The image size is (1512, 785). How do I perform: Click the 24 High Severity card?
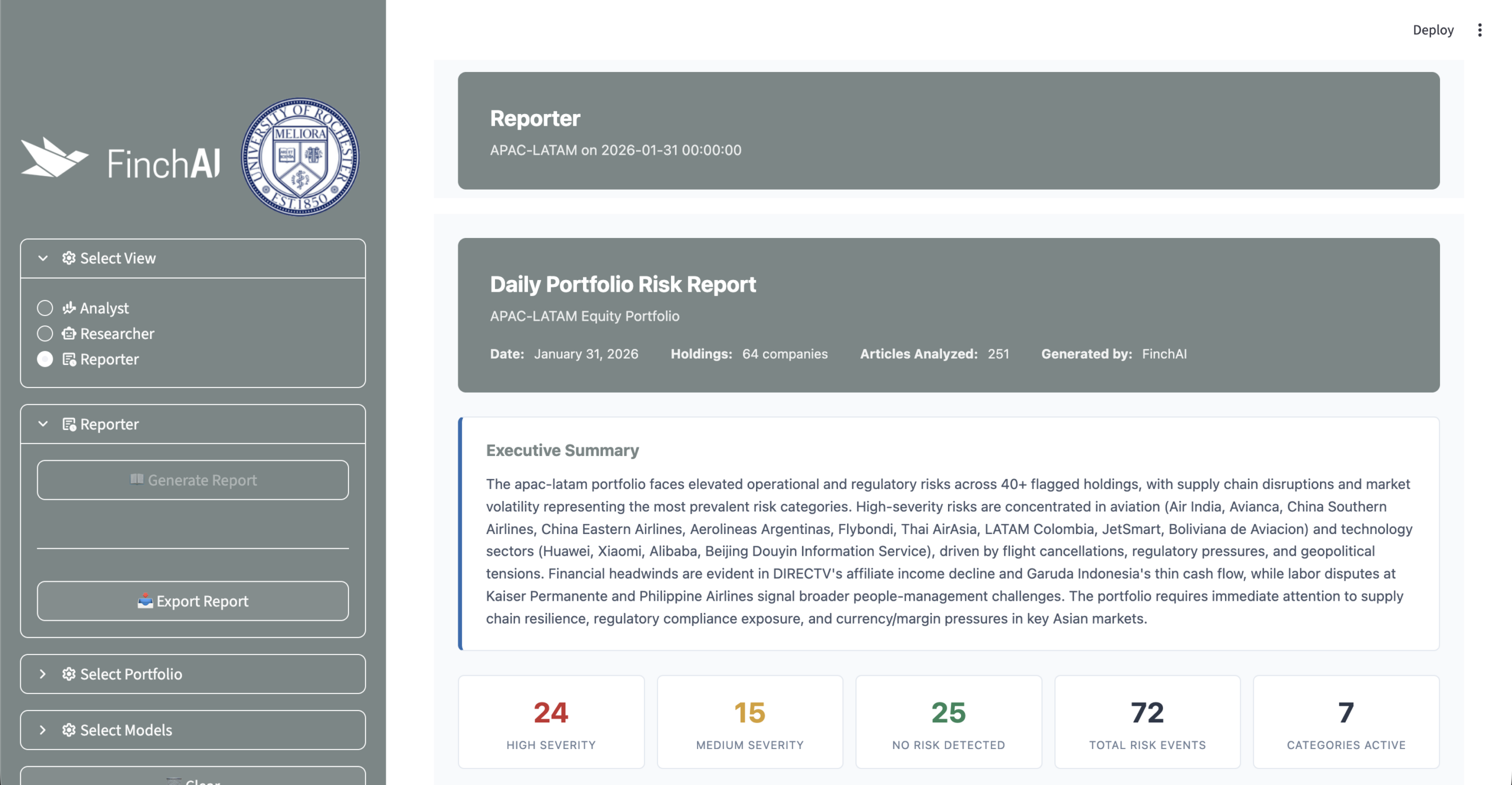[x=551, y=722]
